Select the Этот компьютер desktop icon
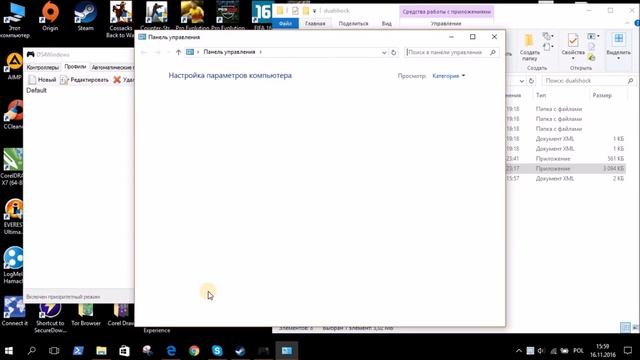The height and width of the screenshot is (360, 640). point(14,20)
